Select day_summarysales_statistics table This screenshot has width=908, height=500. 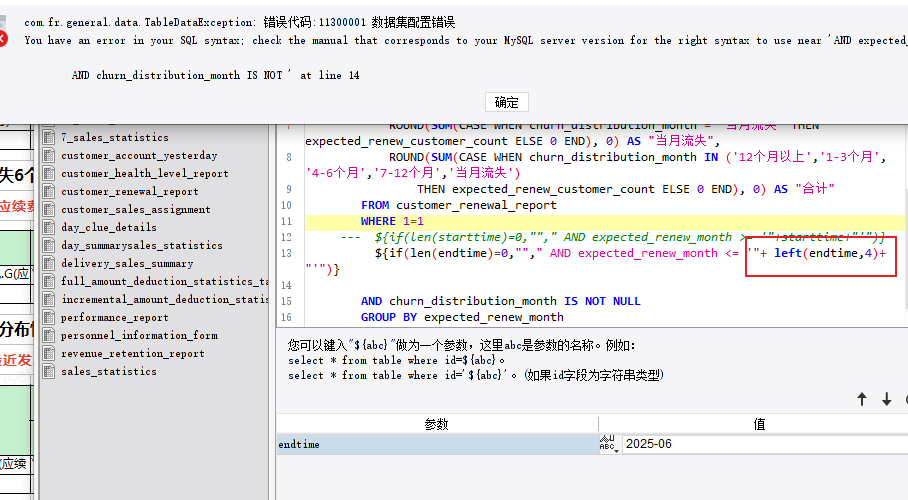tap(142, 245)
